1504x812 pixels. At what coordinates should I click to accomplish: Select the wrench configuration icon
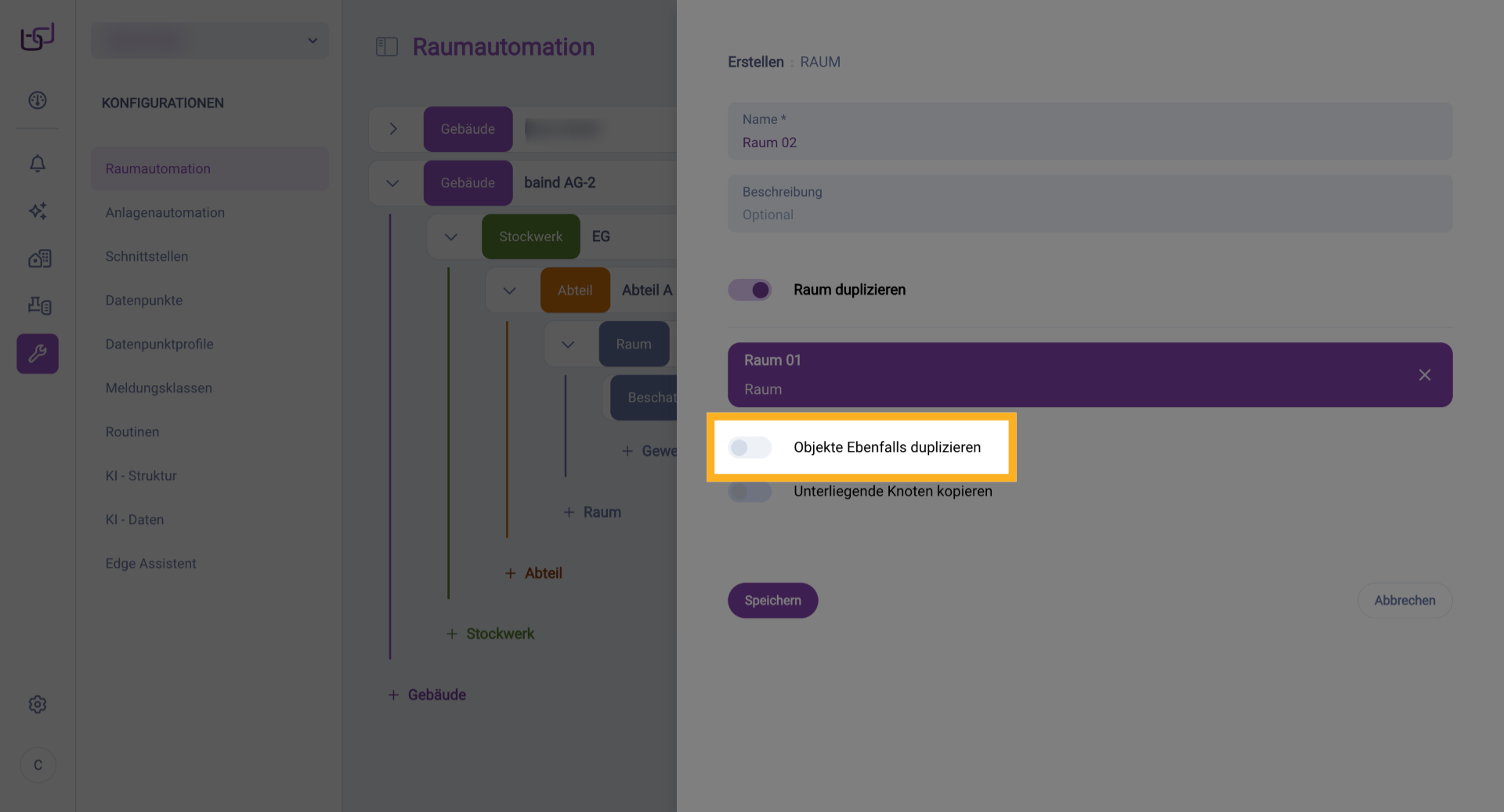[38, 354]
